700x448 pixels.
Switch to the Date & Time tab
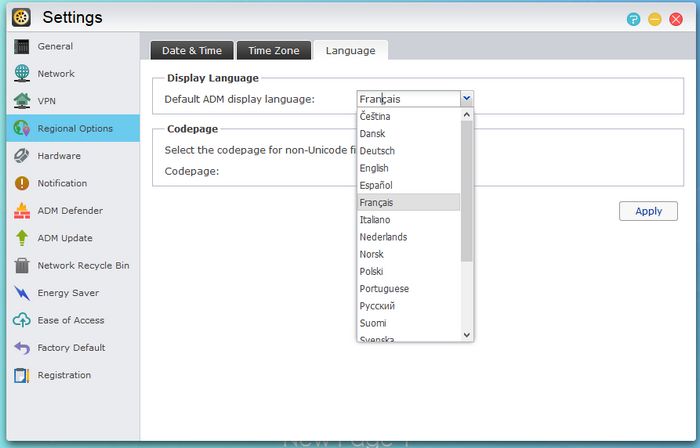click(192, 51)
